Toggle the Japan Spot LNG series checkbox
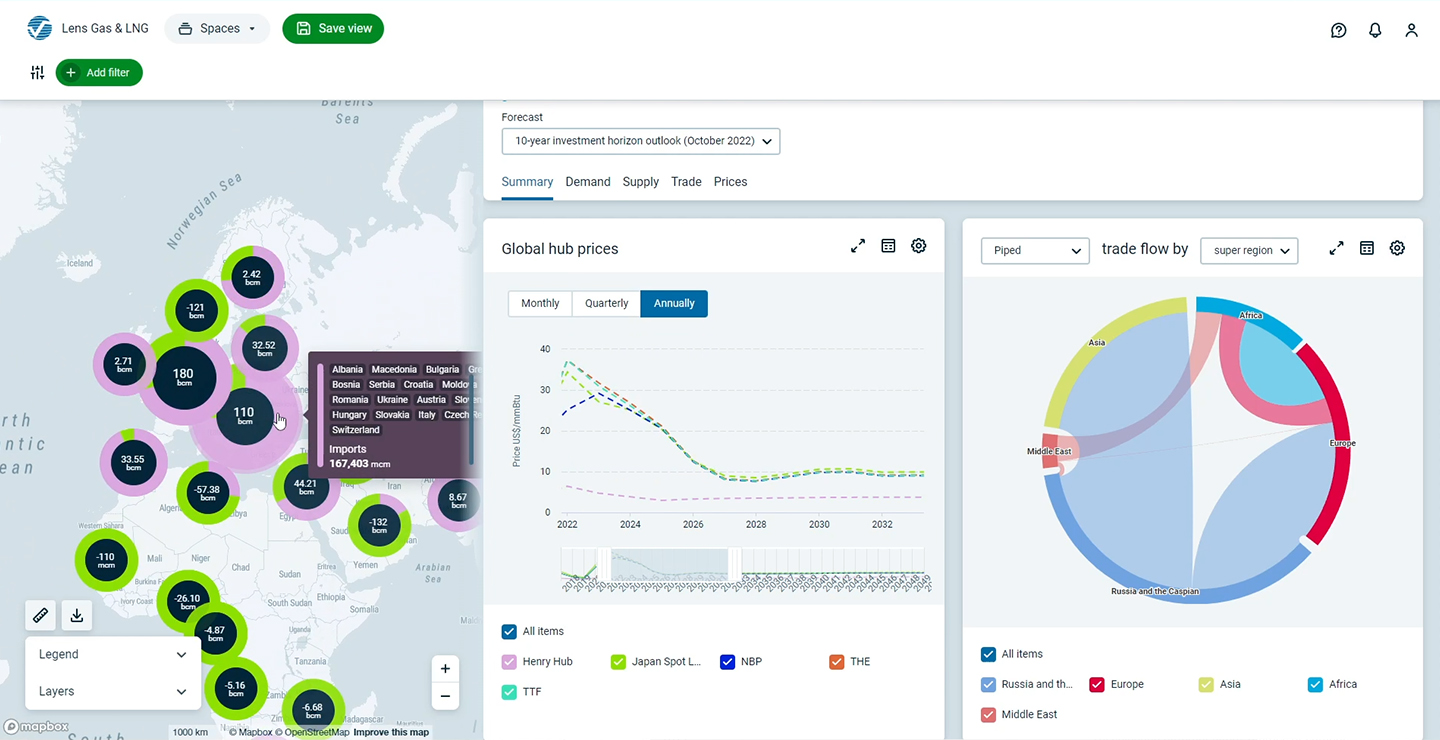Screen dimensions: 1440x740 tap(618, 661)
